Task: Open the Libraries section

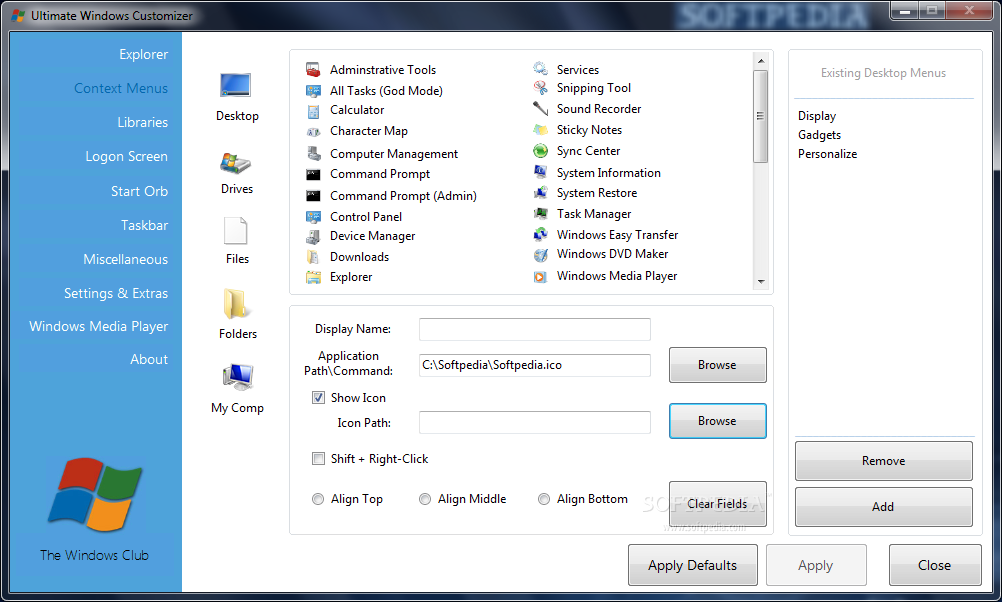Action: click(x=143, y=122)
